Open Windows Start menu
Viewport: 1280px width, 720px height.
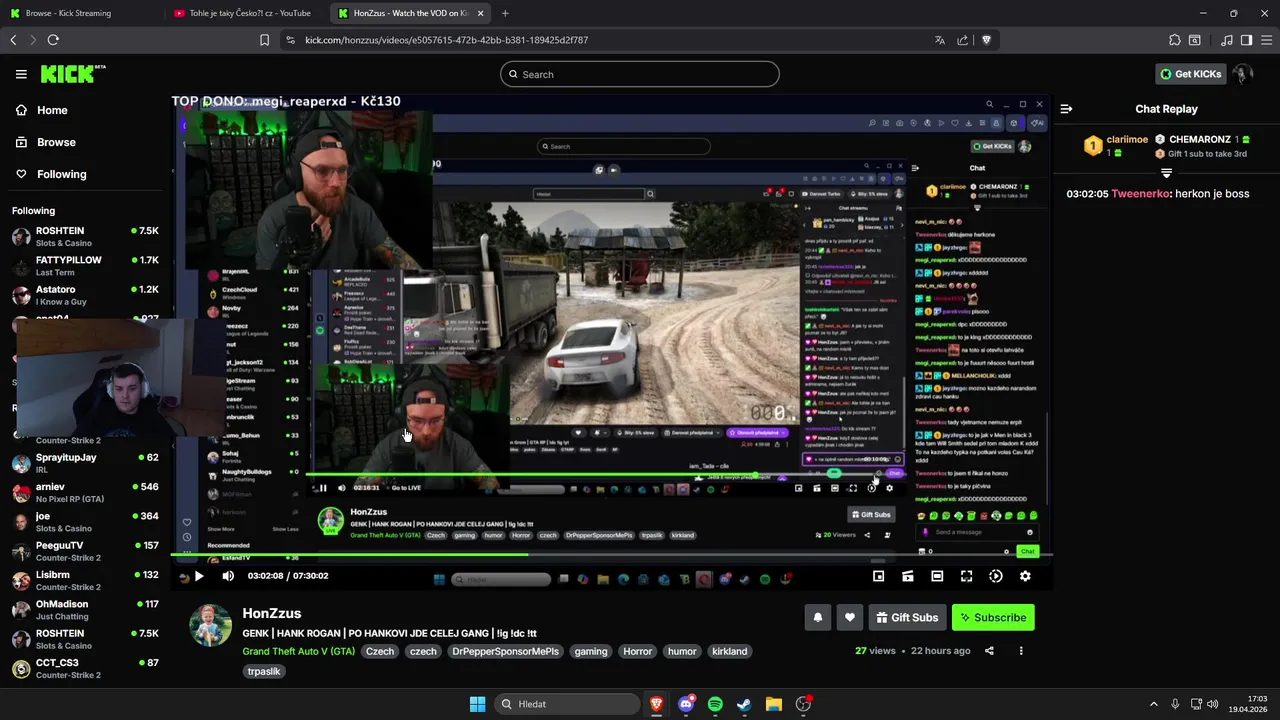pyautogui.click(x=478, y=704)
